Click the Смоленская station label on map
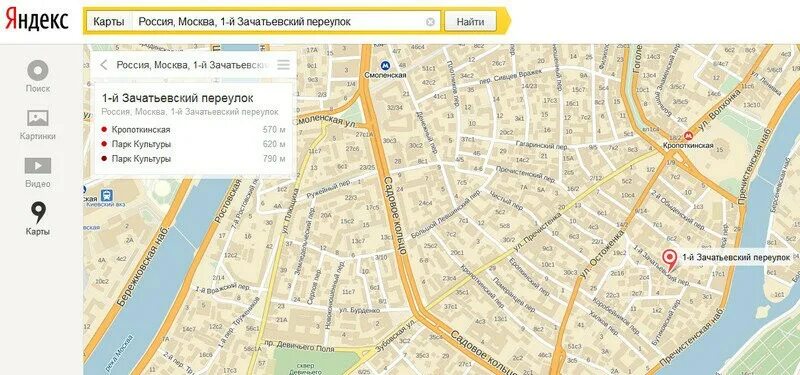The height and width of the screenshot is (375, 800). [386, 75]
